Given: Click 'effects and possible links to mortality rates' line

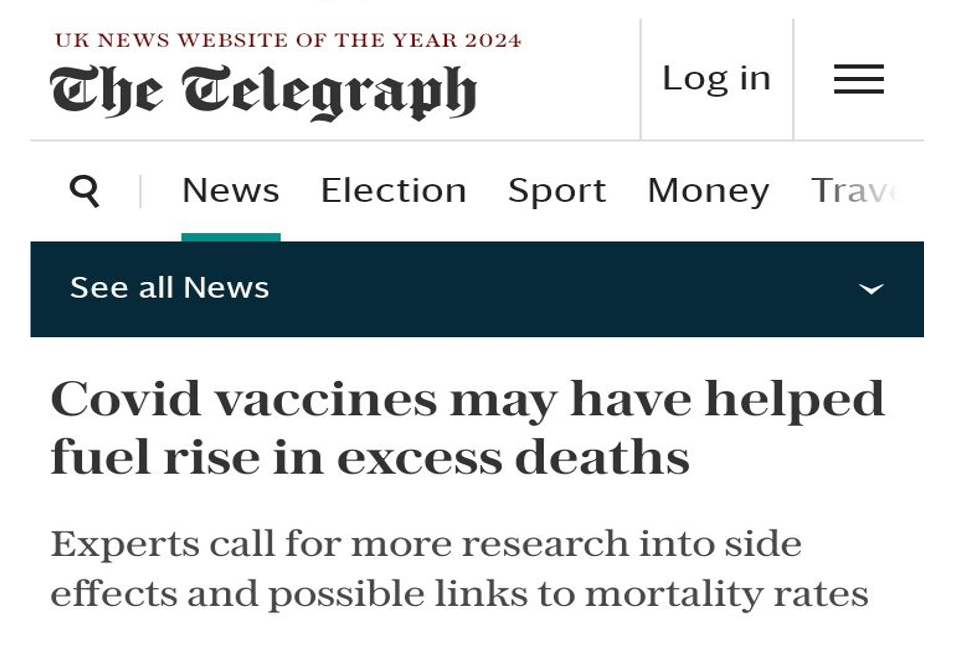Looking at the screenshot, I should tap(459, 594).
